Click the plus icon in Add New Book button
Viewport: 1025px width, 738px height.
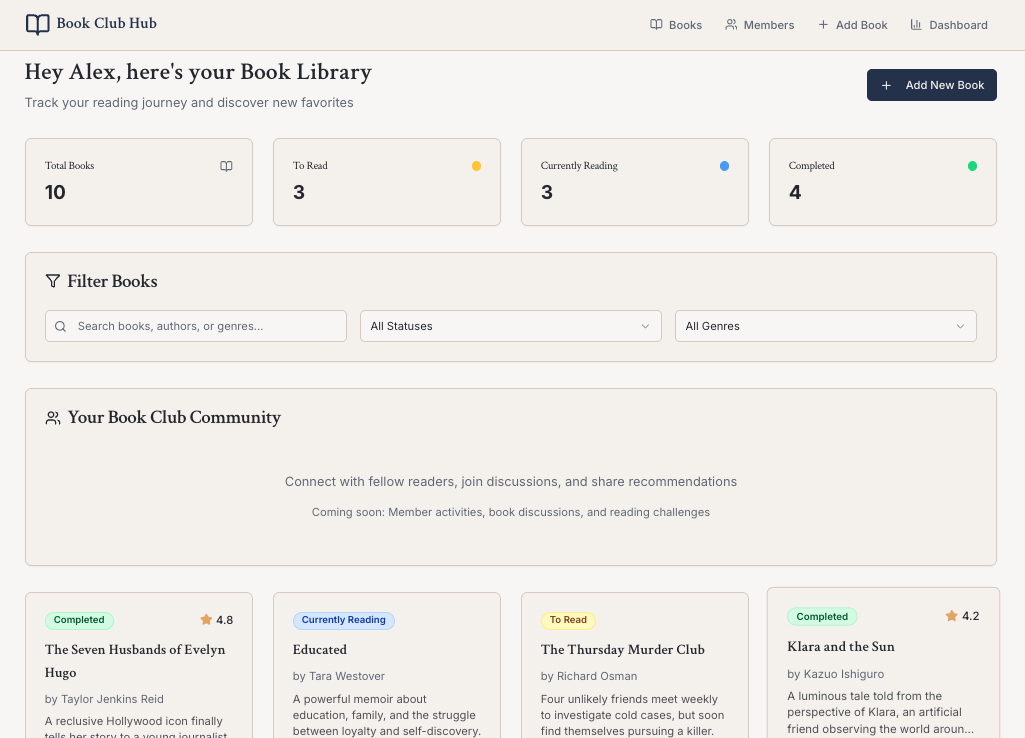pyautogui.click(x=886, y=85)
